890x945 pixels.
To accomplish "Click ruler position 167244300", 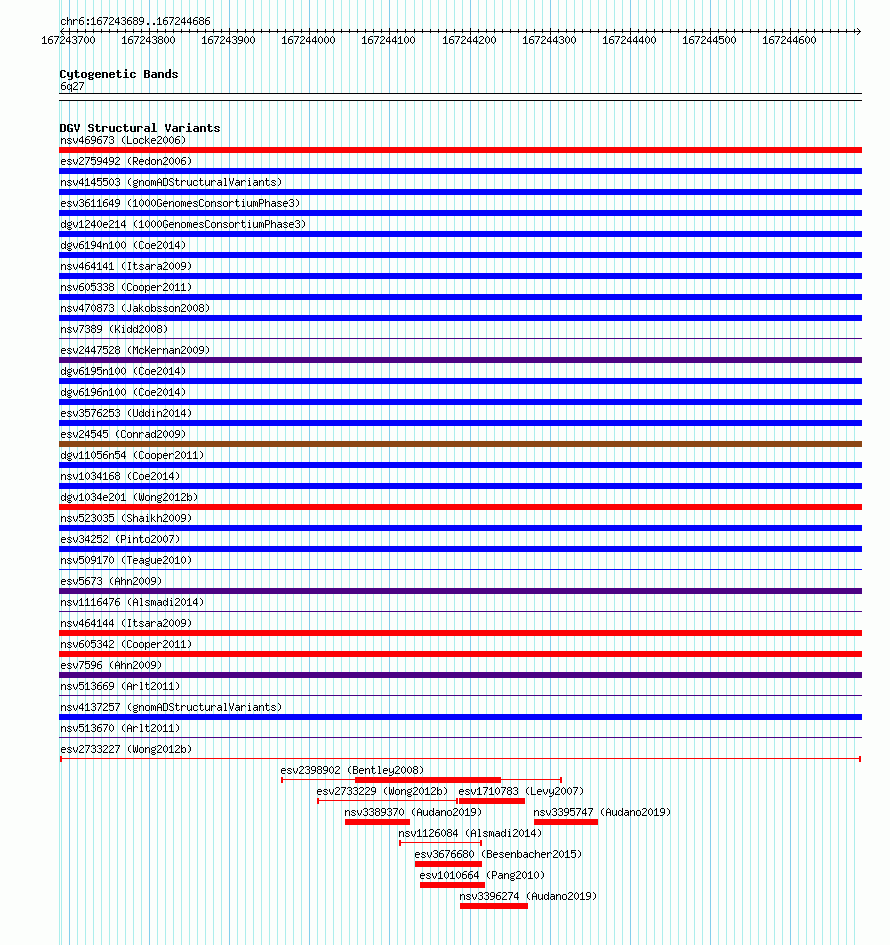I will 549,40.
